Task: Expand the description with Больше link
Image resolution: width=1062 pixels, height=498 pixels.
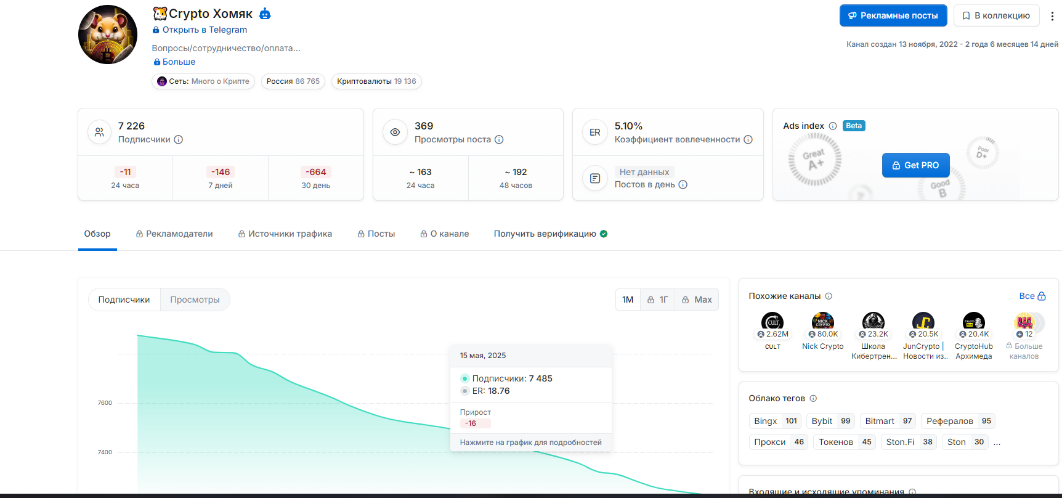Action: 174,62
